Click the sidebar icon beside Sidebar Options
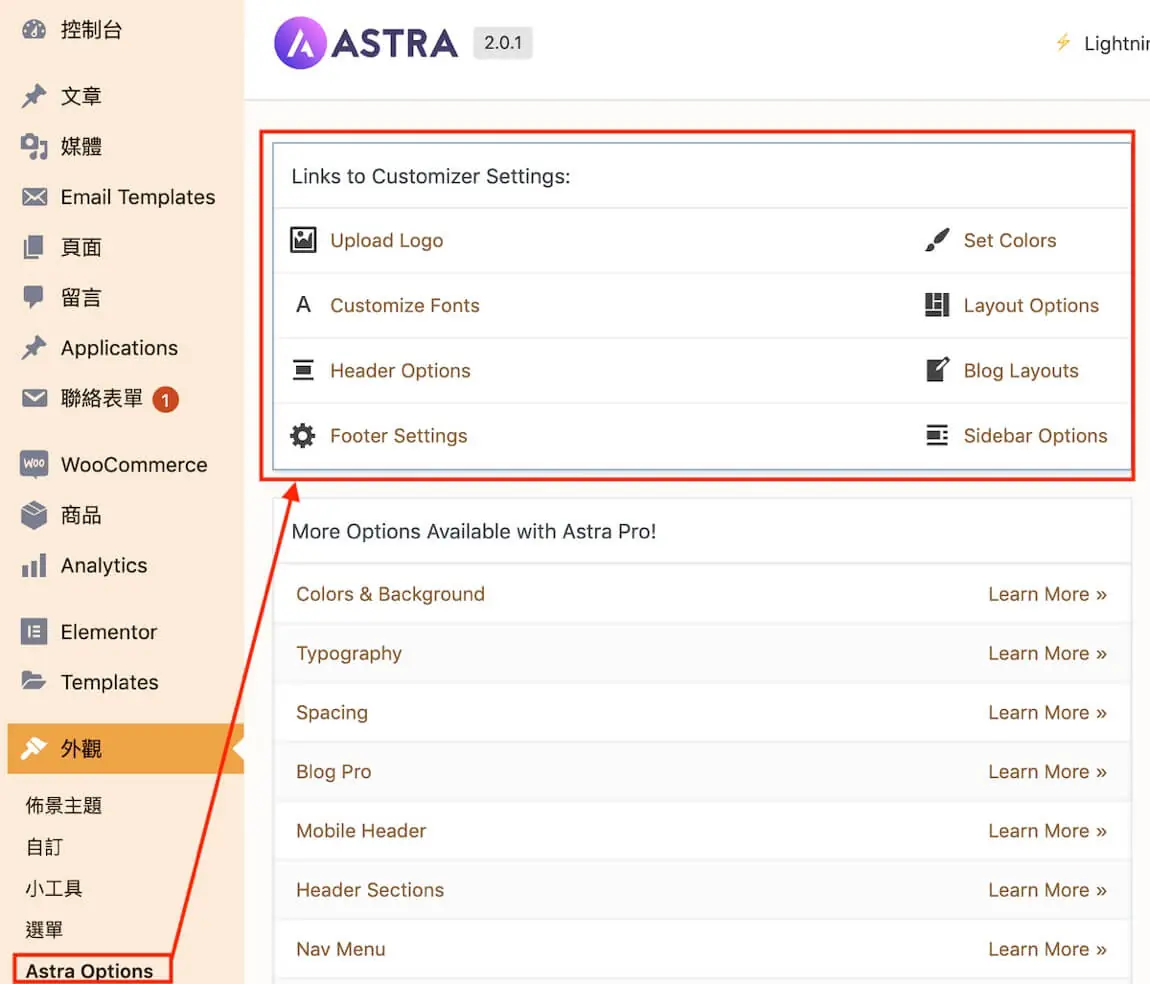This screenshot has width=1150, height=984. pyautogui.click(x=937, y=435)
